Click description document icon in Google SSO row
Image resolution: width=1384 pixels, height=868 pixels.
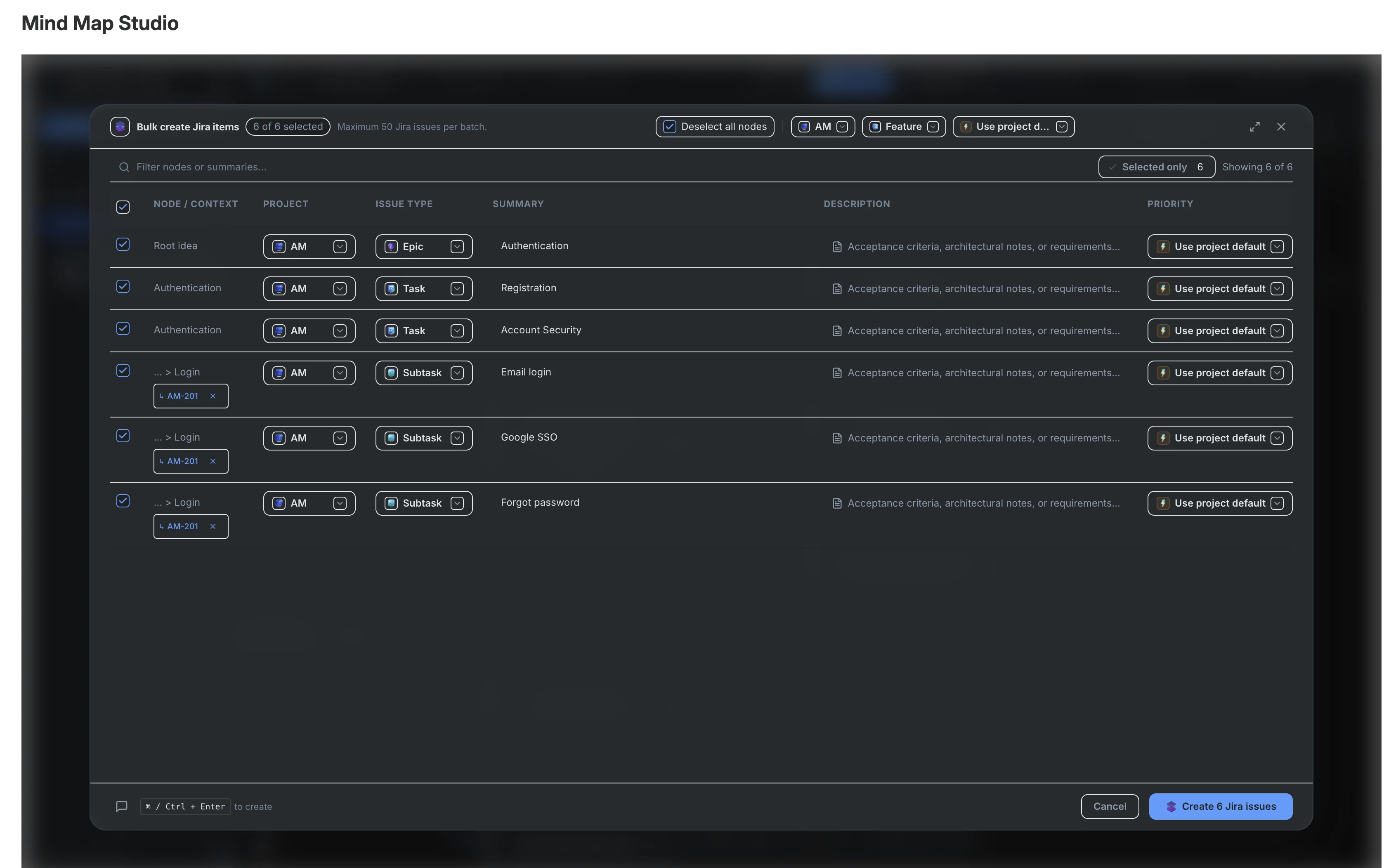tap(837, 438)
